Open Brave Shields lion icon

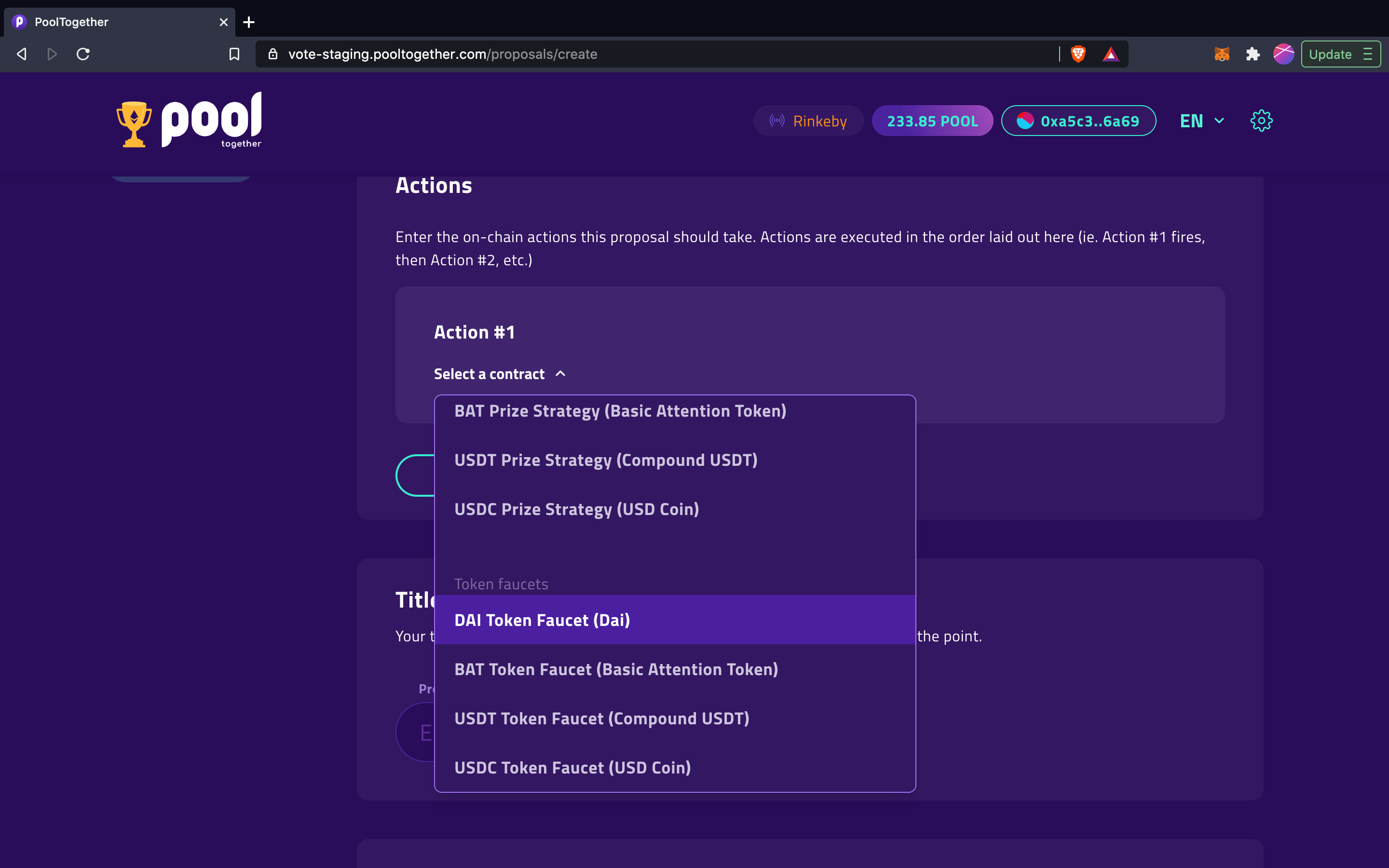click(x=1078, y=54)
